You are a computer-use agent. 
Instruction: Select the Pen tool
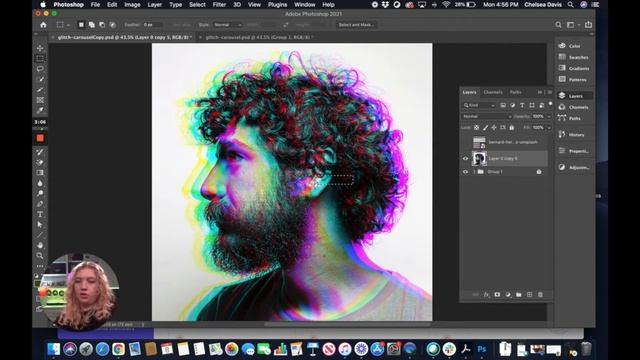coord(40,204)
